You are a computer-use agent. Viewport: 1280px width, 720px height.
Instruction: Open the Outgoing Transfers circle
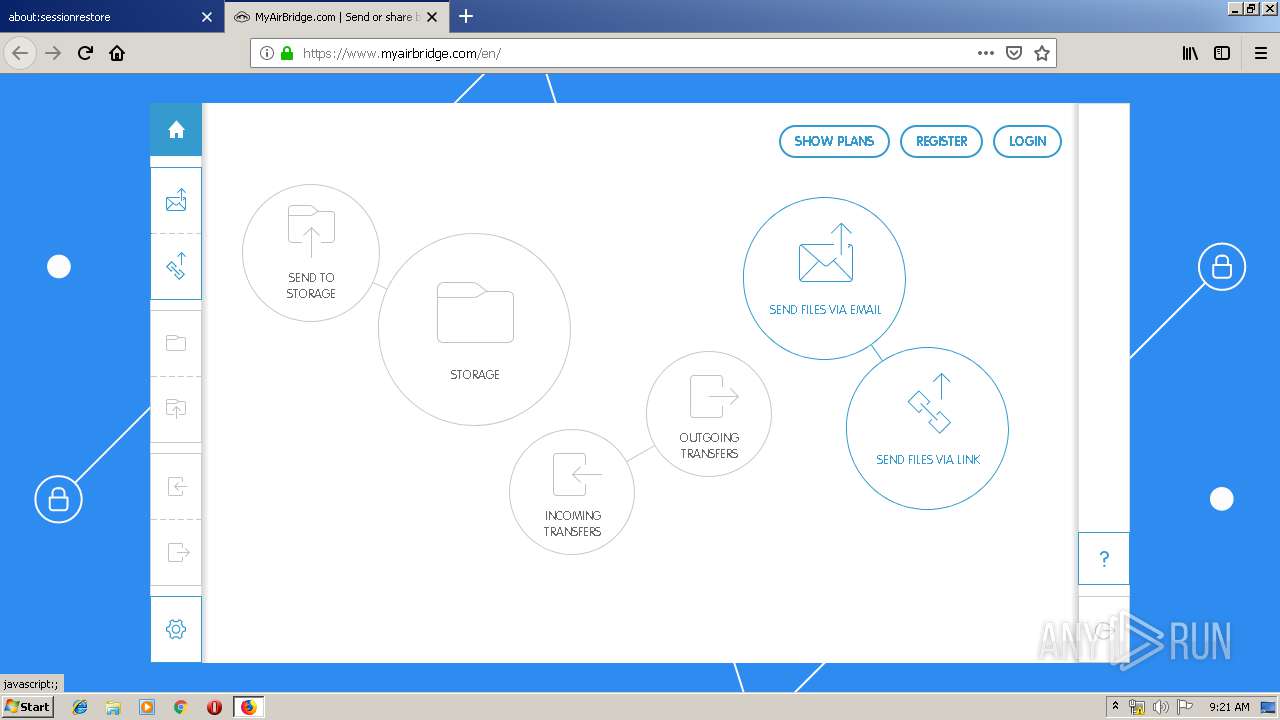pyautogui.click(x=709, y=414)
